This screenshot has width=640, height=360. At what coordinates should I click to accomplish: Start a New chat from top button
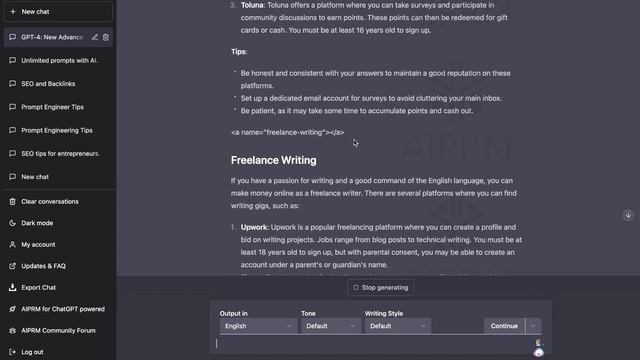point(58,11)
